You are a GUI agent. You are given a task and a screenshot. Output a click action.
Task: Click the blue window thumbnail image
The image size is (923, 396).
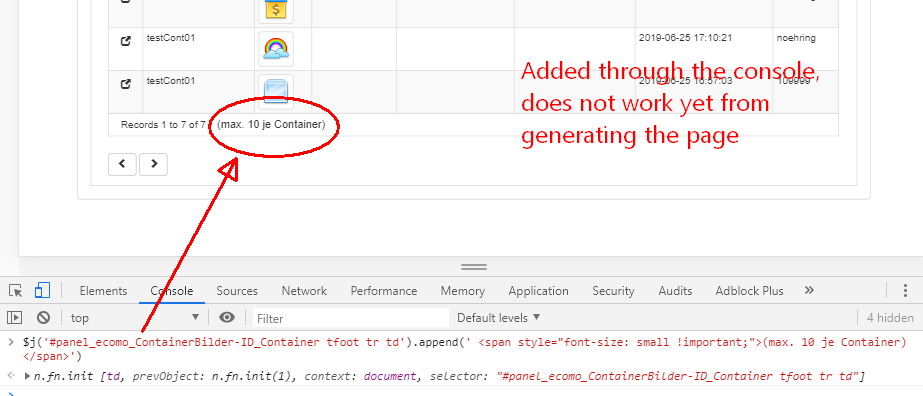(275, 91)
